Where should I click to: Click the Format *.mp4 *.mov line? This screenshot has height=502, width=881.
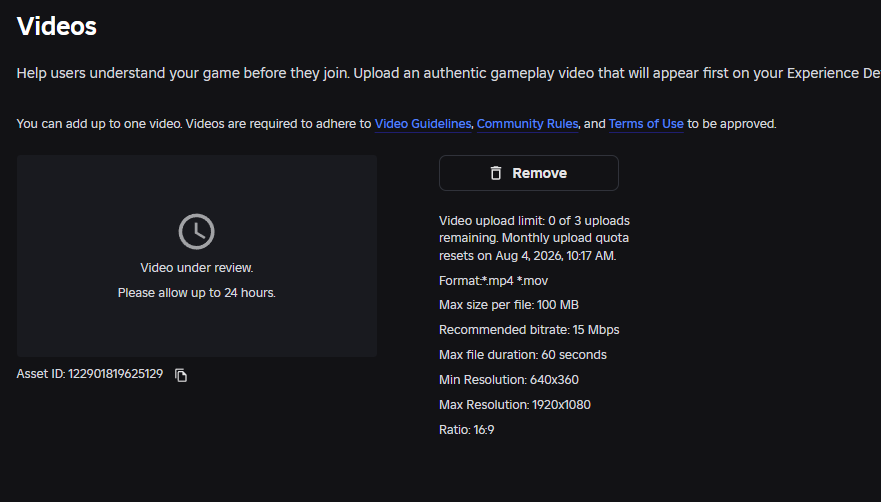[x=493, y=281]
